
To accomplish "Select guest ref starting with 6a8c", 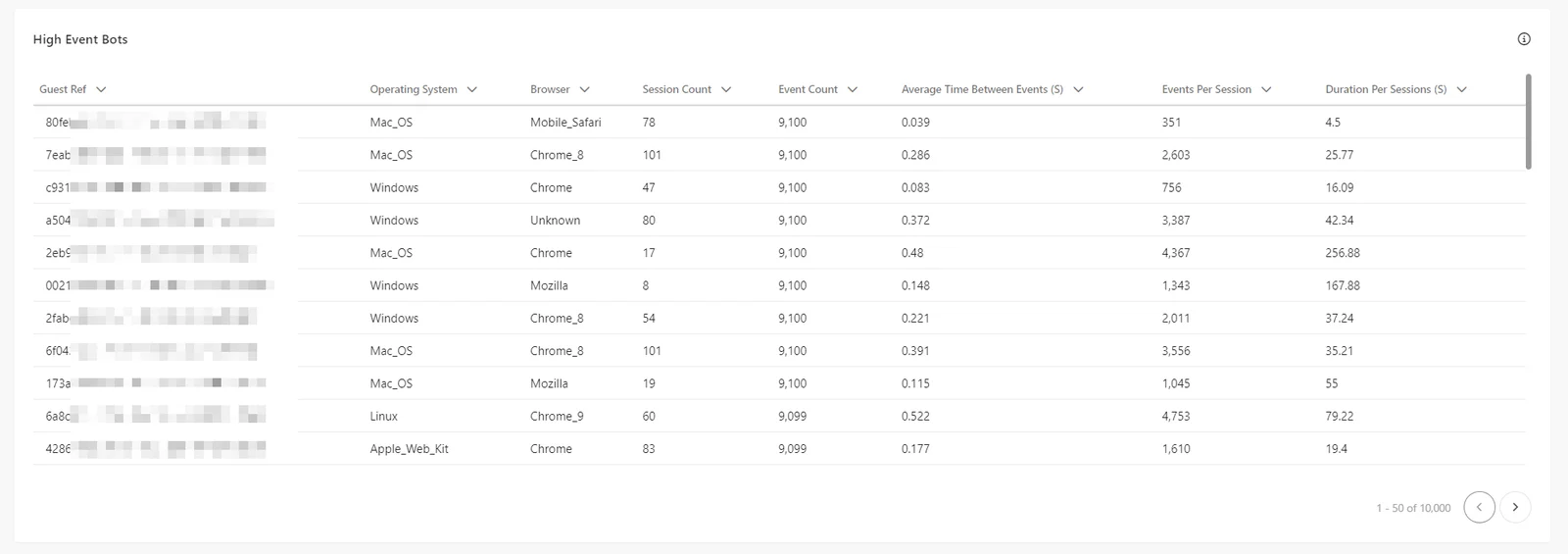I will click(156, 417).
